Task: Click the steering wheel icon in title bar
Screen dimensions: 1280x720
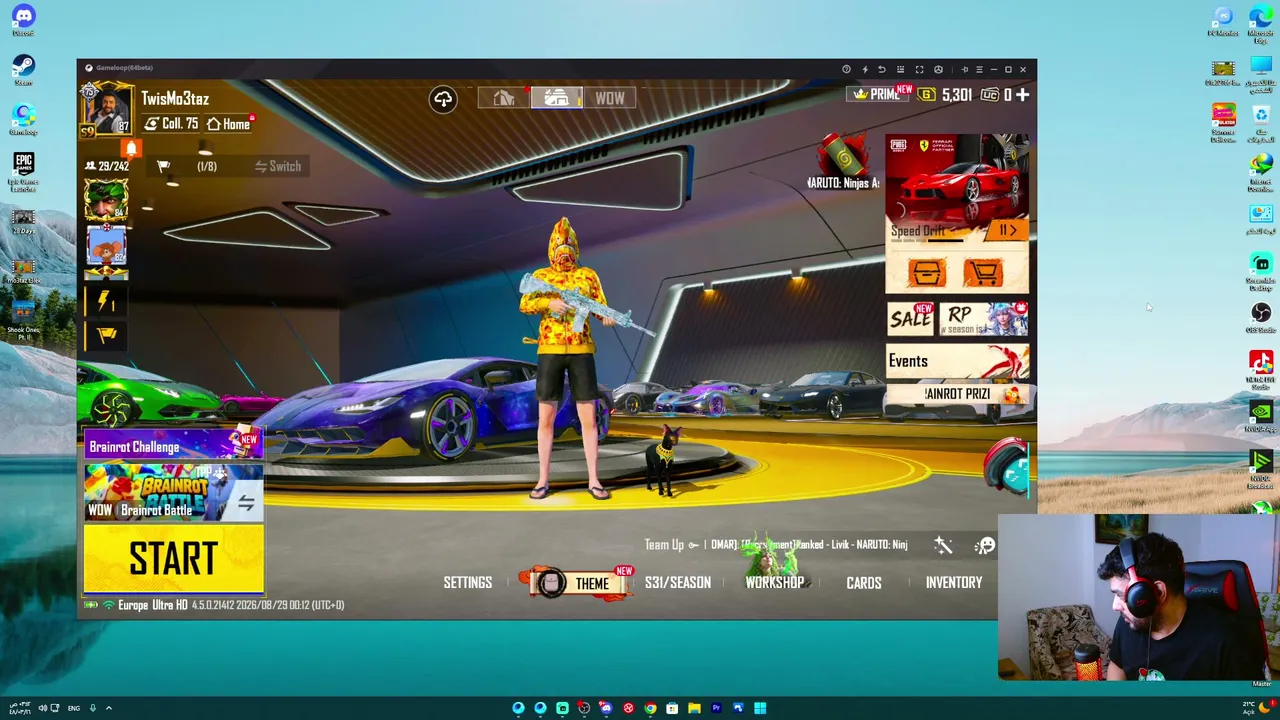Action: pyautogui.click(x=938, y=69)
